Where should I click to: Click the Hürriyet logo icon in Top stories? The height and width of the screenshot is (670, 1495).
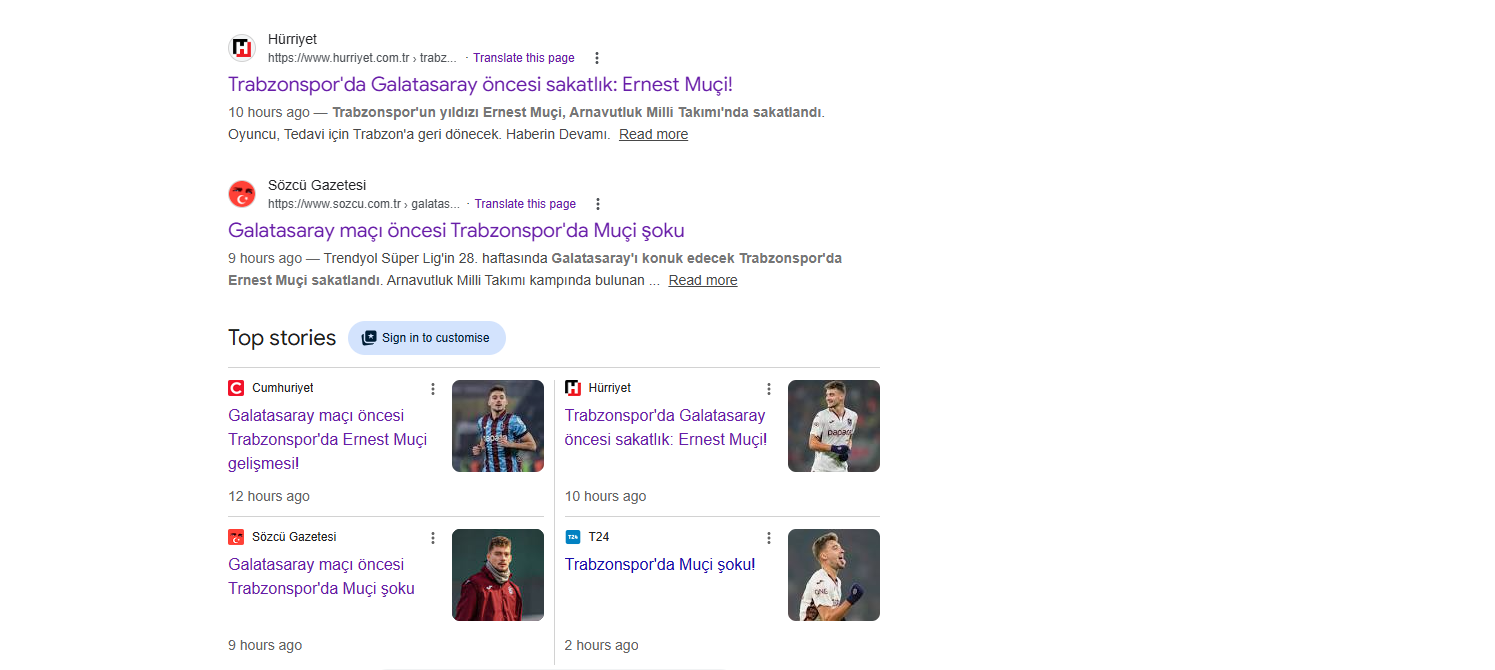coord(573,388)
